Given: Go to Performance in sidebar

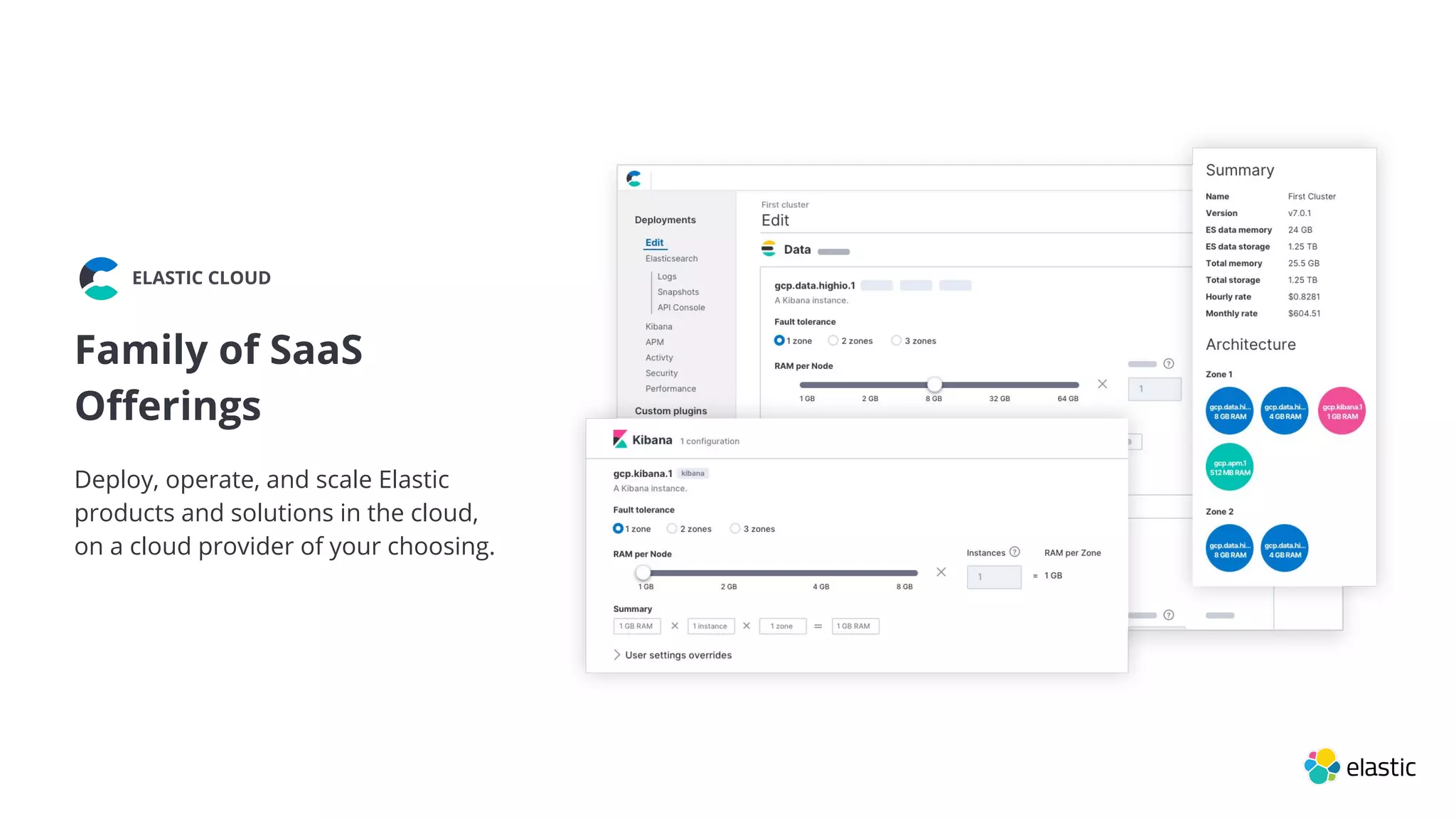Looking at the screenshot, I should tap(670, 389).
